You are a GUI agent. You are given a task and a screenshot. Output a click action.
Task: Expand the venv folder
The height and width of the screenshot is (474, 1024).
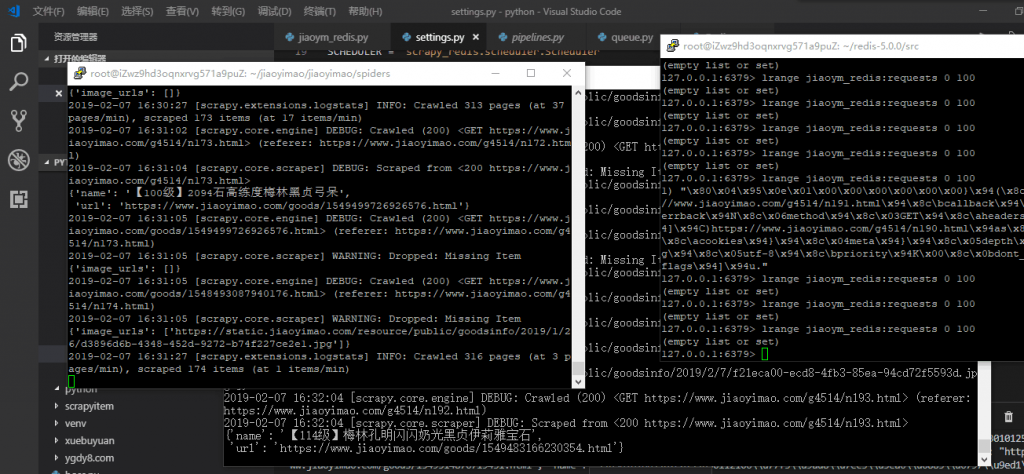click(76, 422)
